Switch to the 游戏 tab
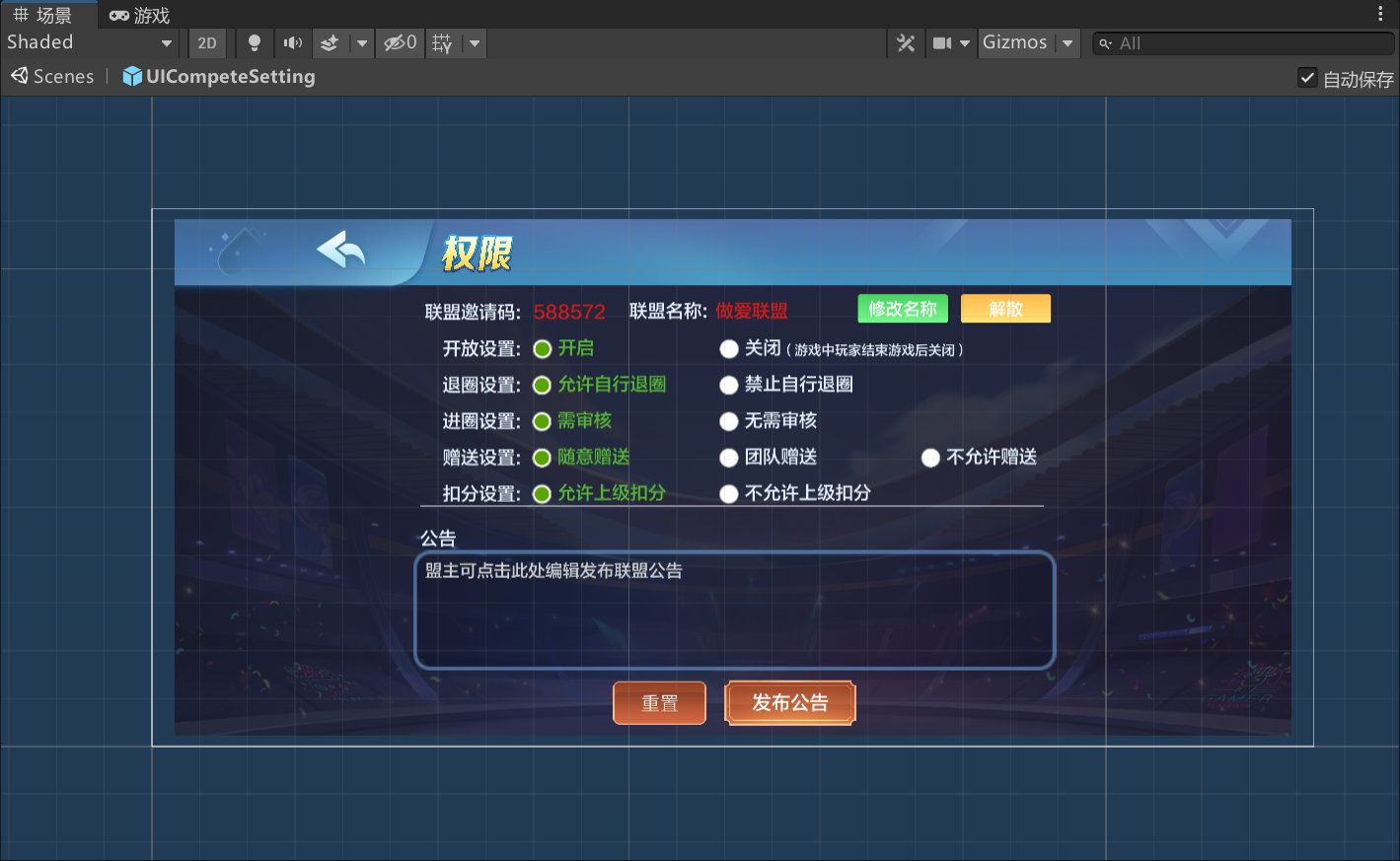Image resolution: width=1400 pixels, height=861 pixels. tap(140, 15)
